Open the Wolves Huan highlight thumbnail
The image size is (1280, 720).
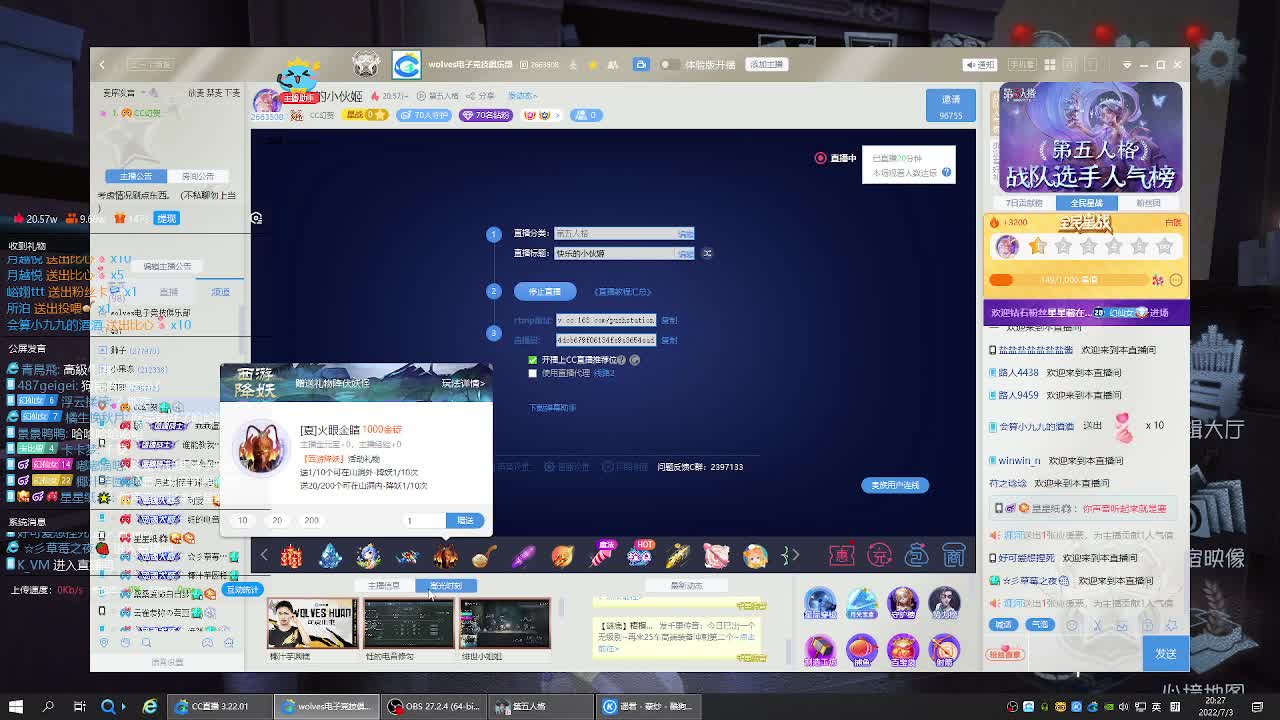[312, 623]
